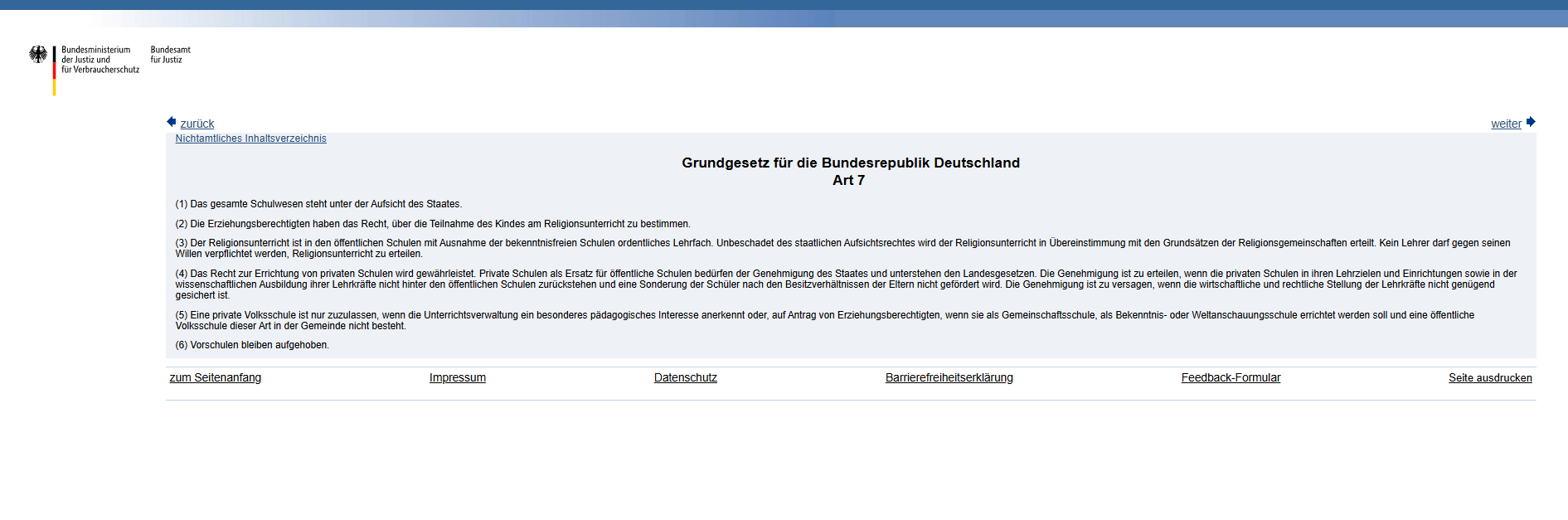Print the page via Seite ausdrucken
Viewport: 1568px width, 520px height.
1489,377
